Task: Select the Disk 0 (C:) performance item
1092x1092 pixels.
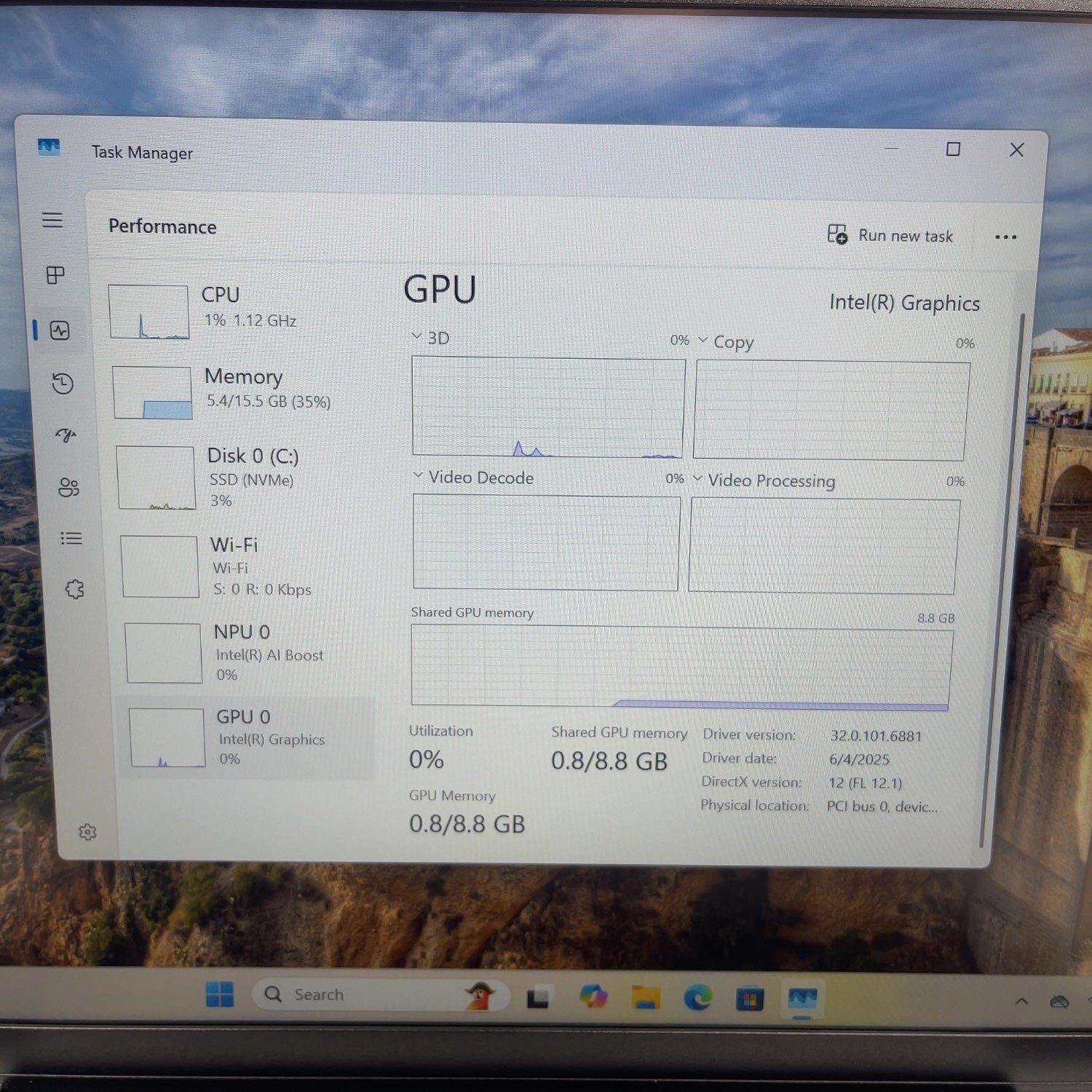Action: (245, 478)
